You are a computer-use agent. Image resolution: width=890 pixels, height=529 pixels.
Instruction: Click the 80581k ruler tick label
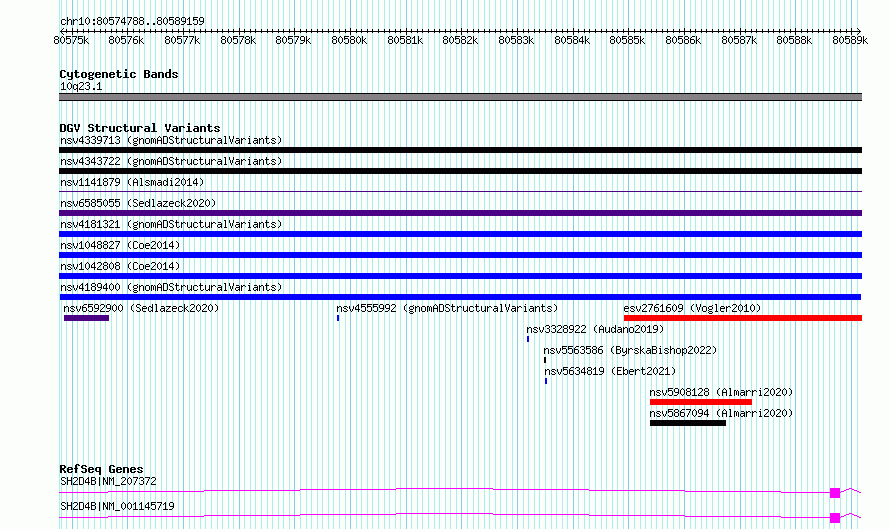405,40
